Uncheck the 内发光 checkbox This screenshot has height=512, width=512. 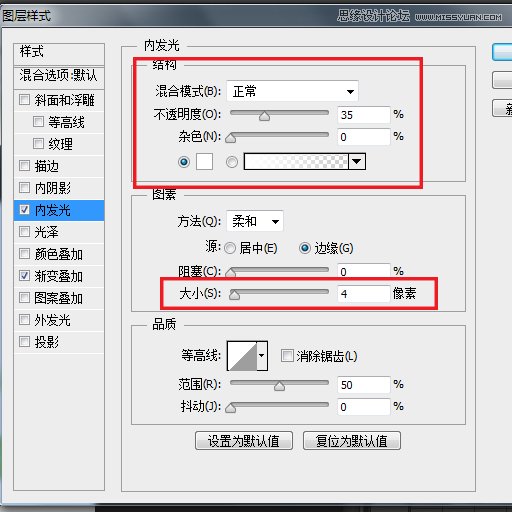[24, 209]
